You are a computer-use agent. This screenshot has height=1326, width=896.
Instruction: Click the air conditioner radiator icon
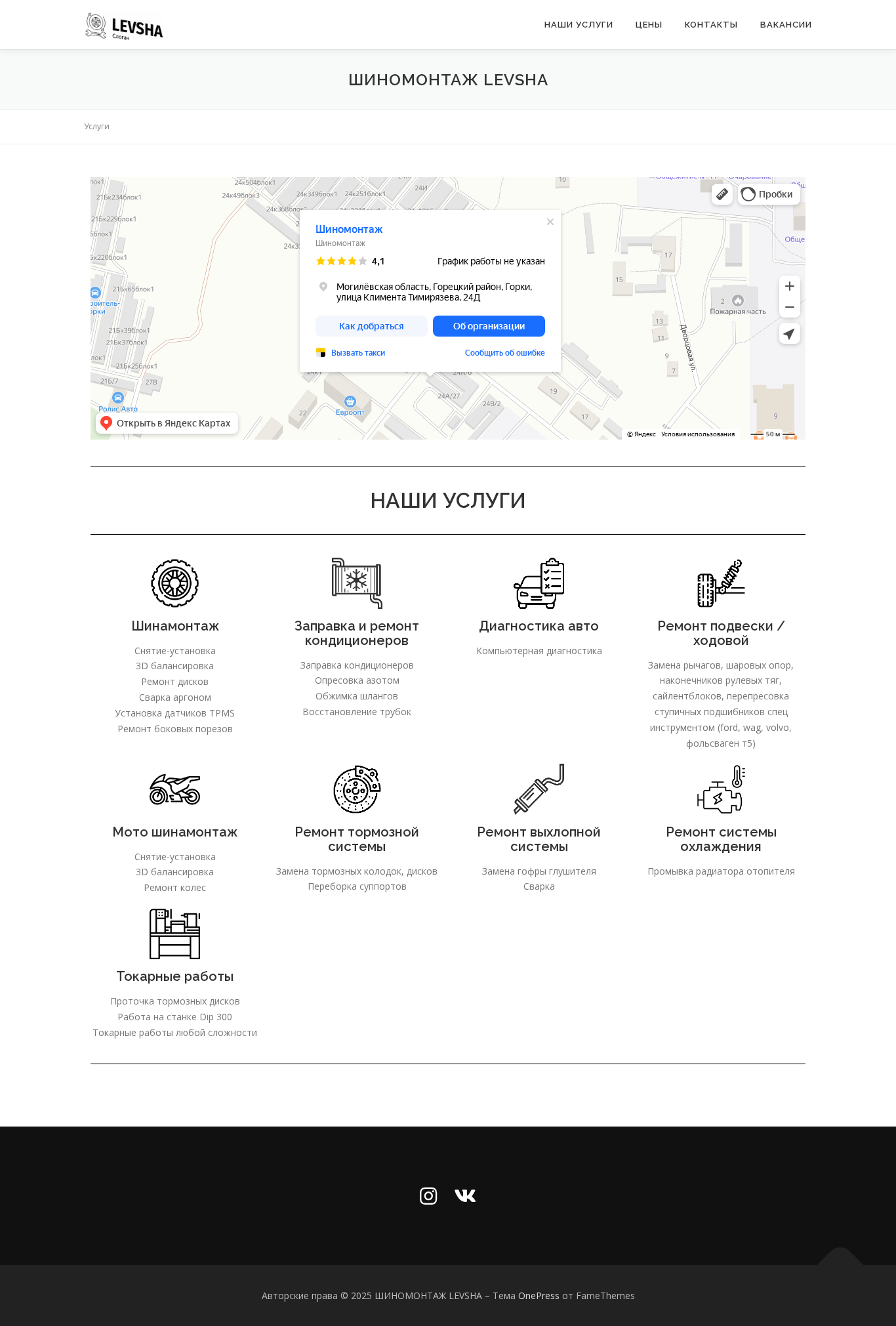[x=357, y=583]
